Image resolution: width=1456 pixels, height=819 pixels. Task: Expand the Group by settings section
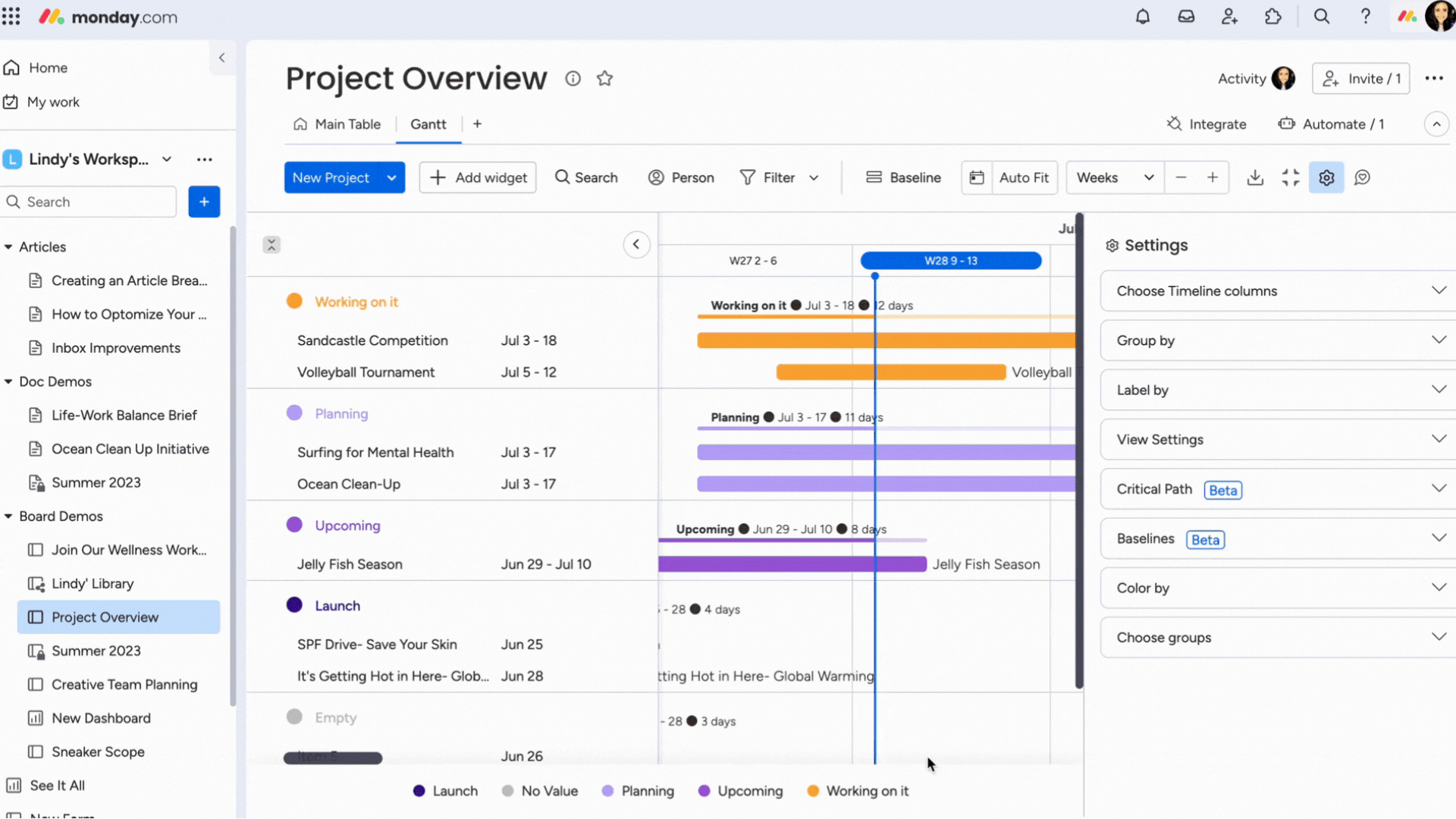click(1277, 340)
